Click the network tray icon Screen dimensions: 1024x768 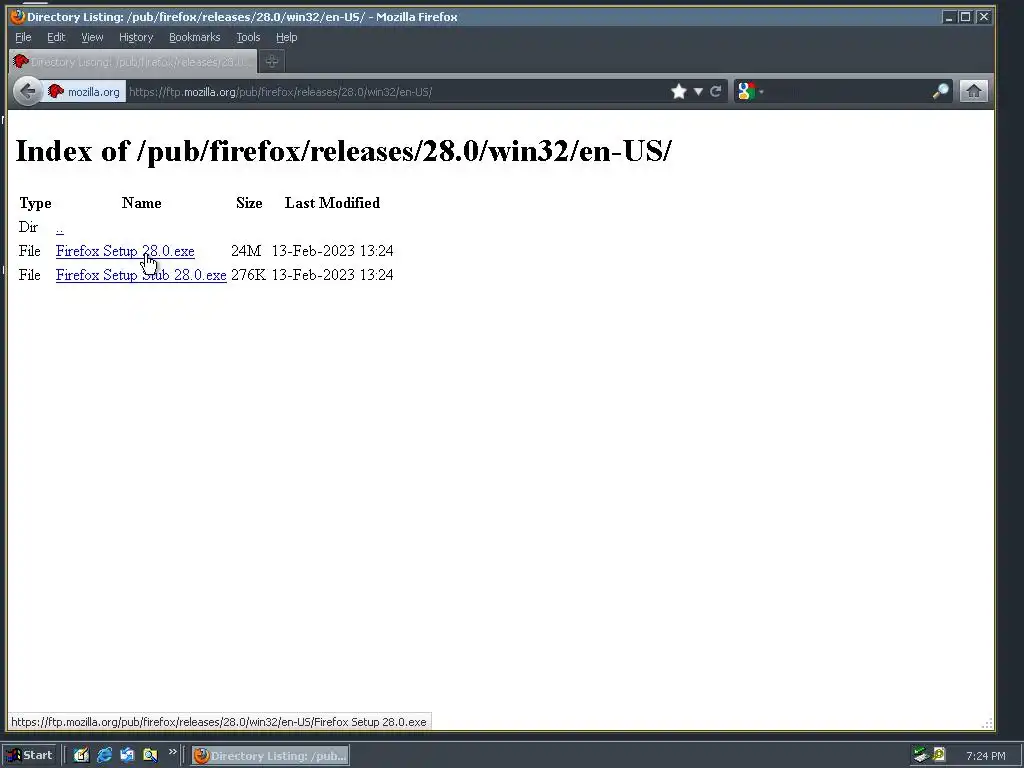(921, 756)
